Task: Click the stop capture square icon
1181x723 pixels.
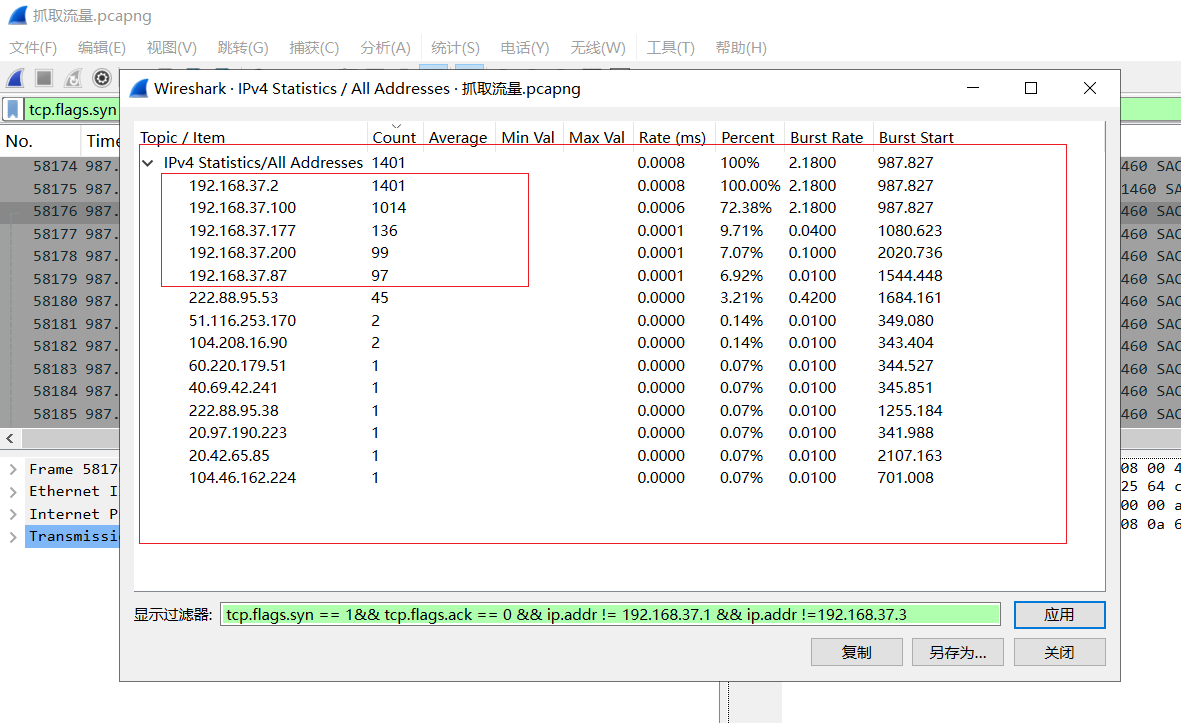Action: (44, 78)
